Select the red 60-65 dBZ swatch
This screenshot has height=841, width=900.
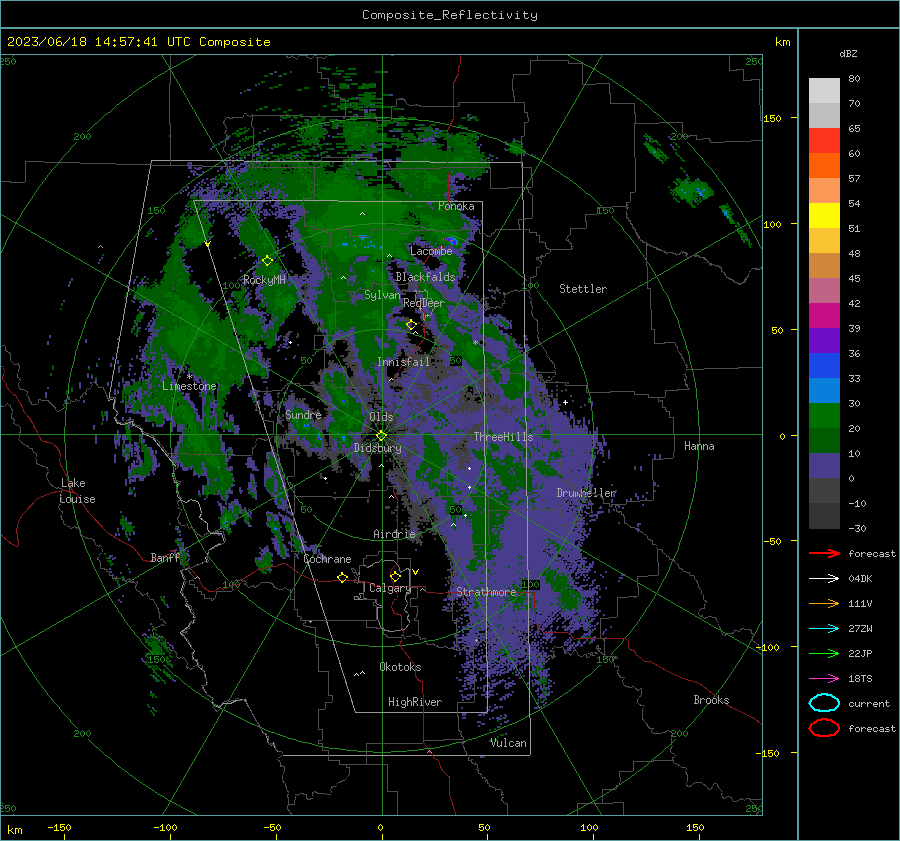coord(824,141)
